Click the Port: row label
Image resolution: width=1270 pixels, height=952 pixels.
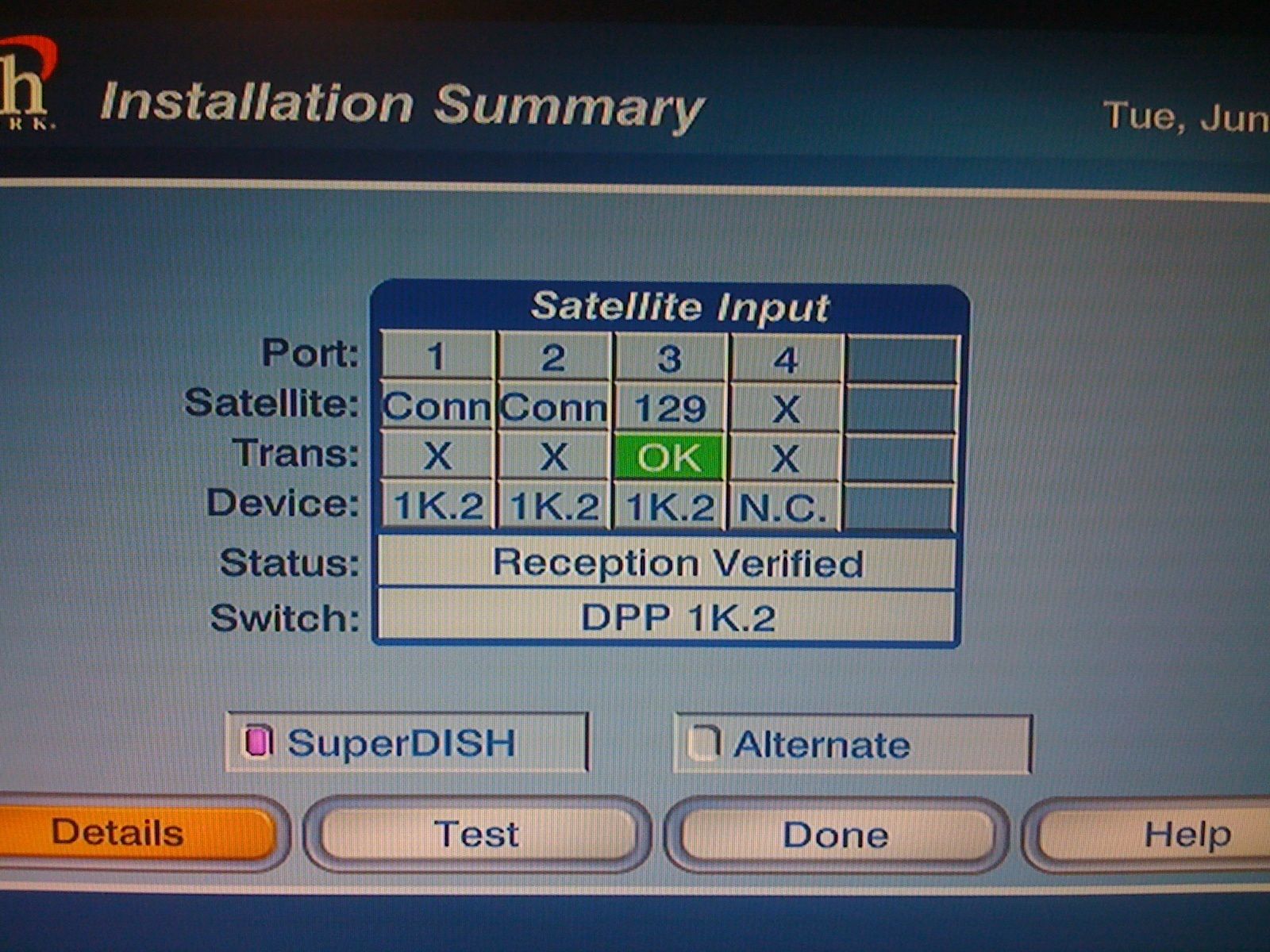(x=310, y=352)
